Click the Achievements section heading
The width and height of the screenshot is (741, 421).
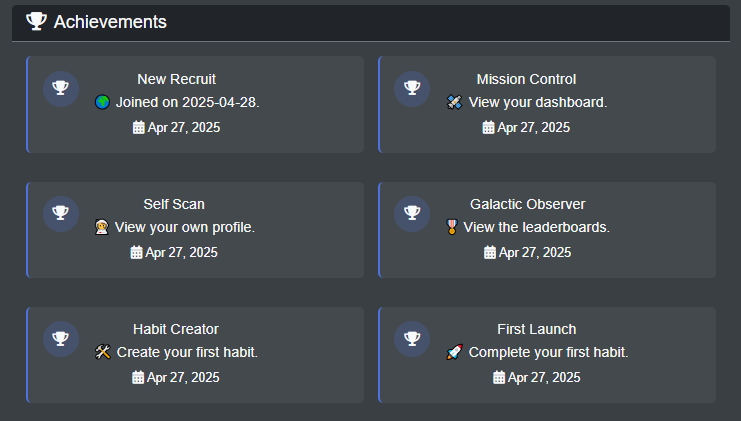[x=110, y=21]
